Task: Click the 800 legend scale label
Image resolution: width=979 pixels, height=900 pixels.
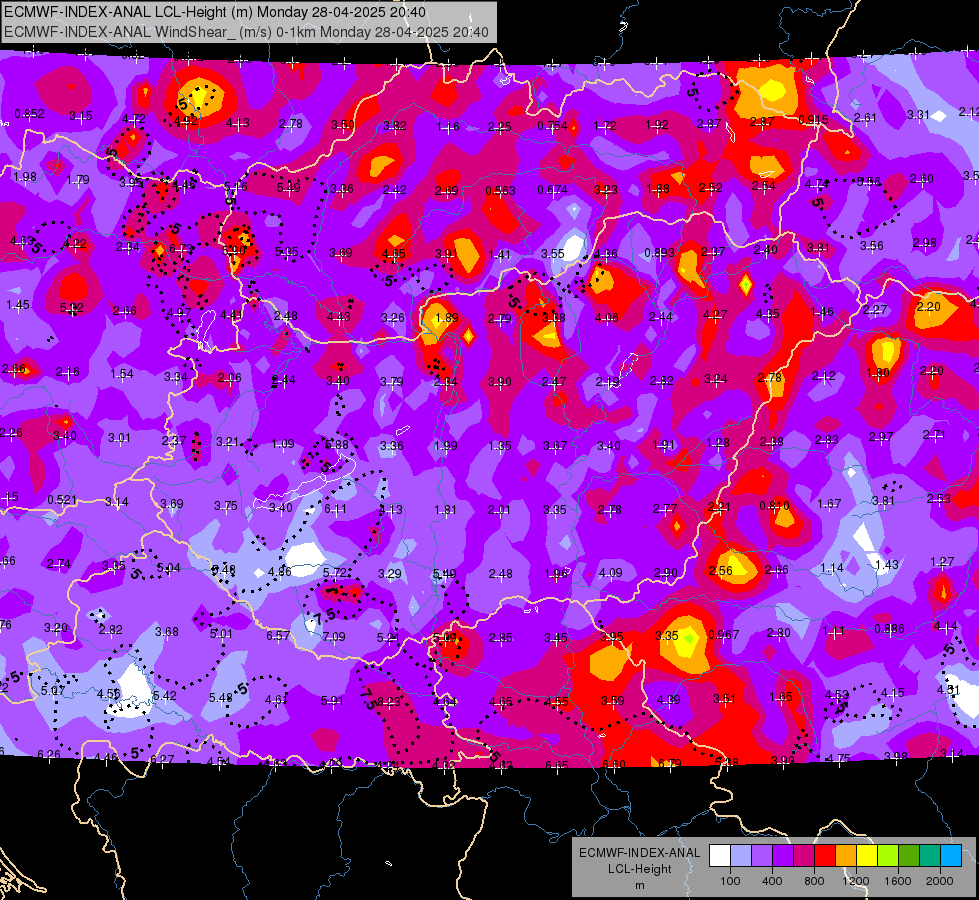Action: pyautogui.click(x=814, y=881)
